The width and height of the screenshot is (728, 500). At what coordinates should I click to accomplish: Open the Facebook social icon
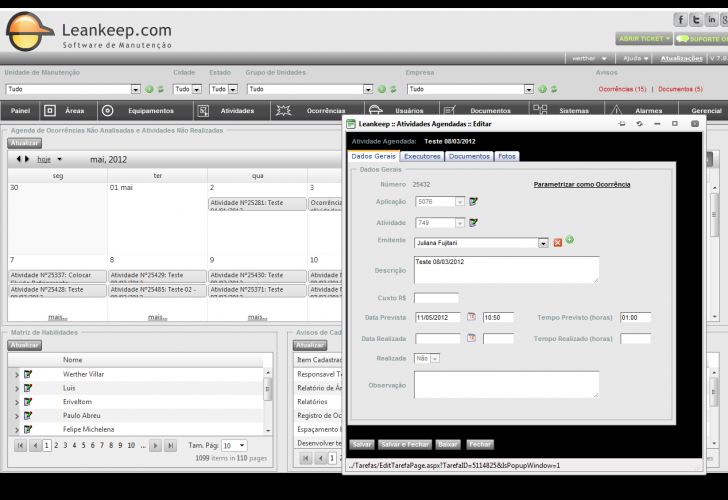(x=680, y=20)
